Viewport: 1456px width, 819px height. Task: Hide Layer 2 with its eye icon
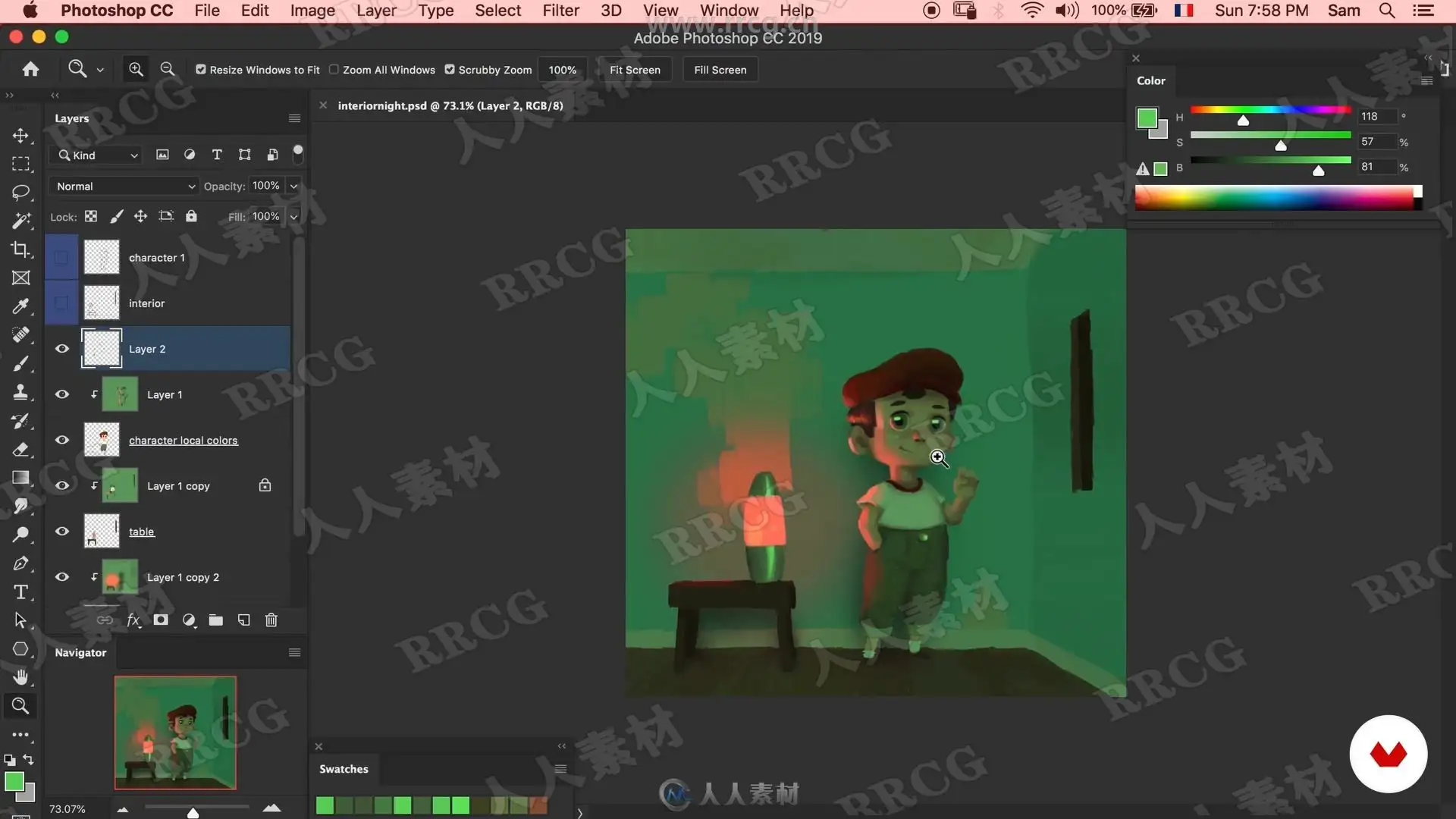coord(62,349)
